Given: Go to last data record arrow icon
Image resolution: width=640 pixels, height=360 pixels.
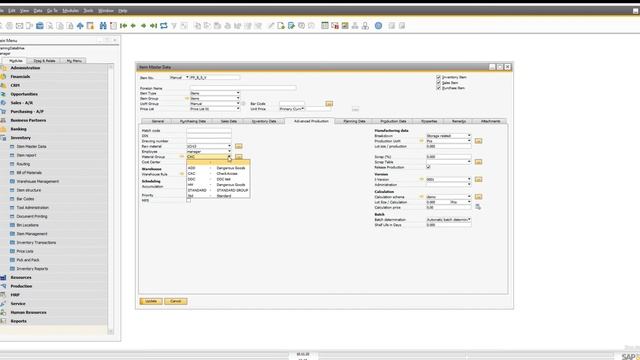Looking at the screenshot, I should [153, 26].
